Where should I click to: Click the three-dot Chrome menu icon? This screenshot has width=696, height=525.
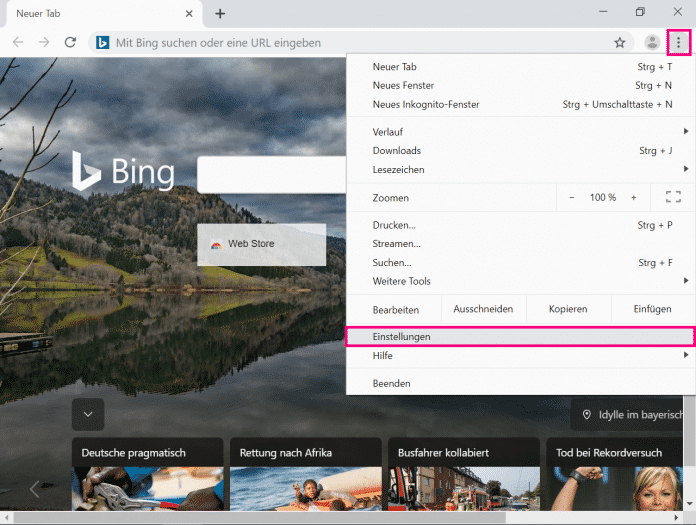679,42
